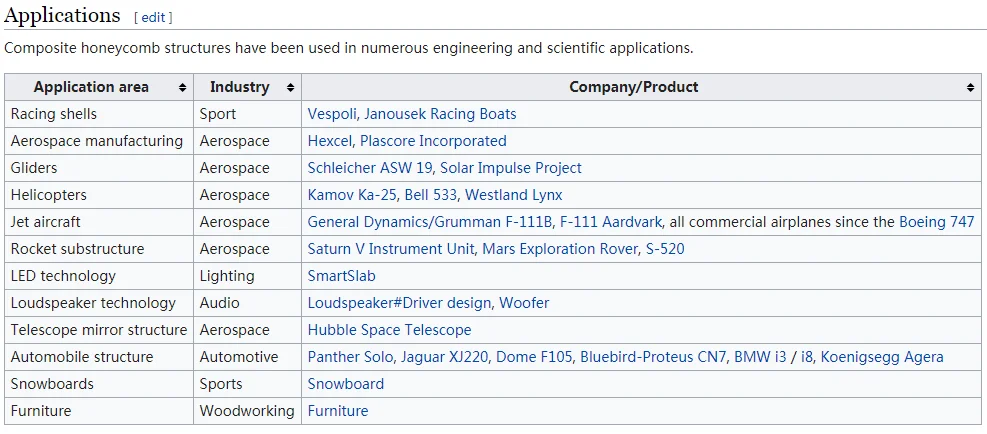Screen dimensions: 987x434
Task: Open the SmartSlab link
Action: point(341,276)
